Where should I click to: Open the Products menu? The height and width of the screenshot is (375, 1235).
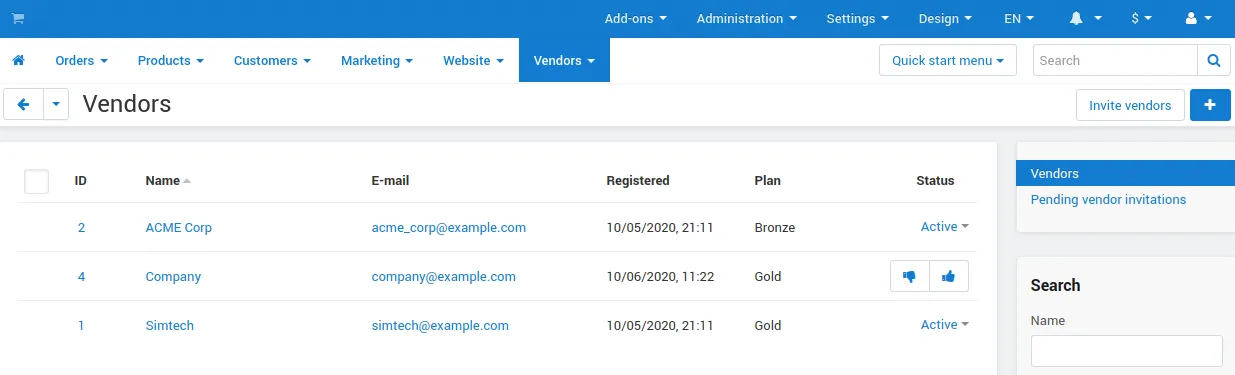tap(171, 61)
